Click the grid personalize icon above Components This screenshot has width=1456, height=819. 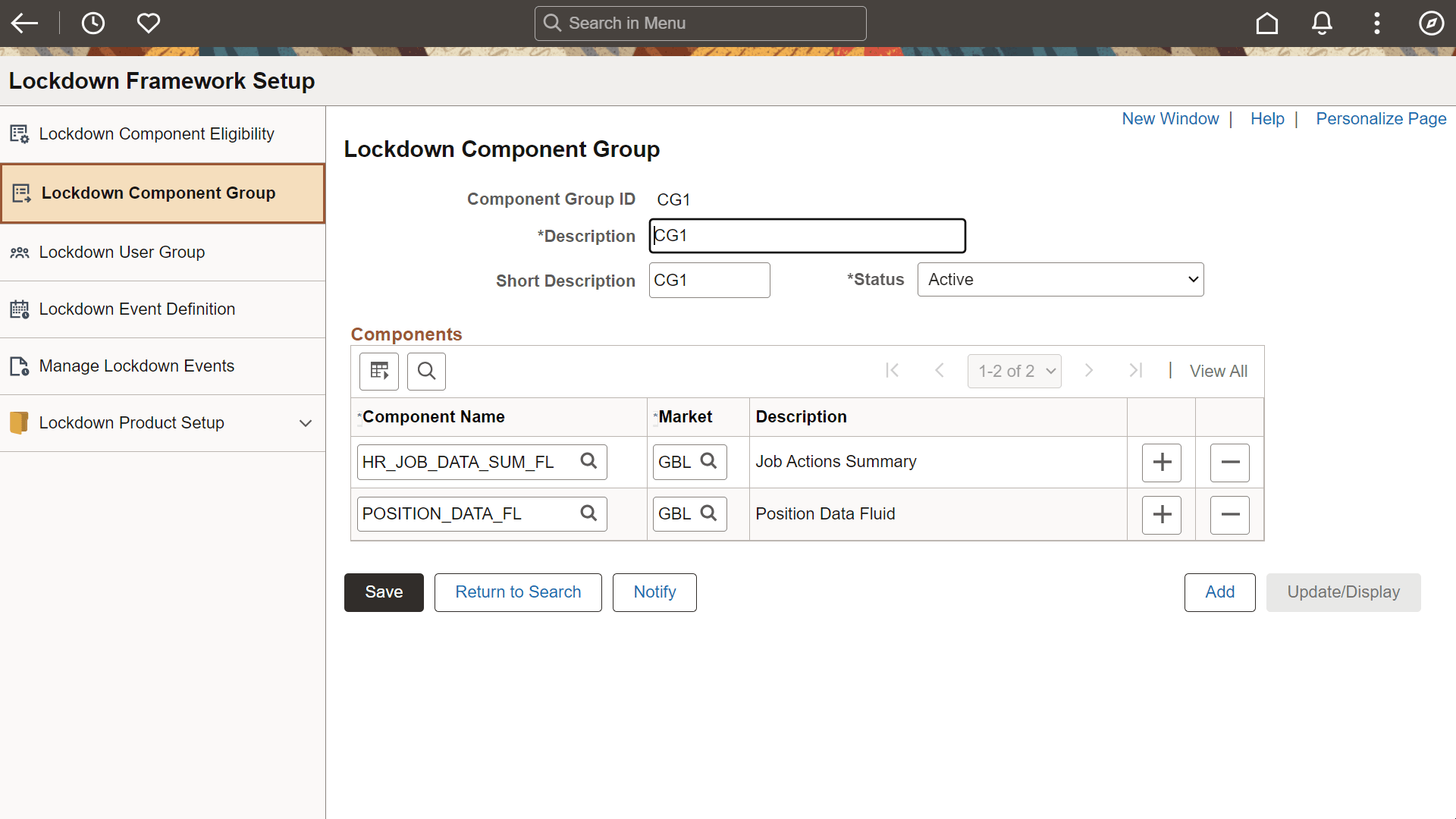(378, 371)
